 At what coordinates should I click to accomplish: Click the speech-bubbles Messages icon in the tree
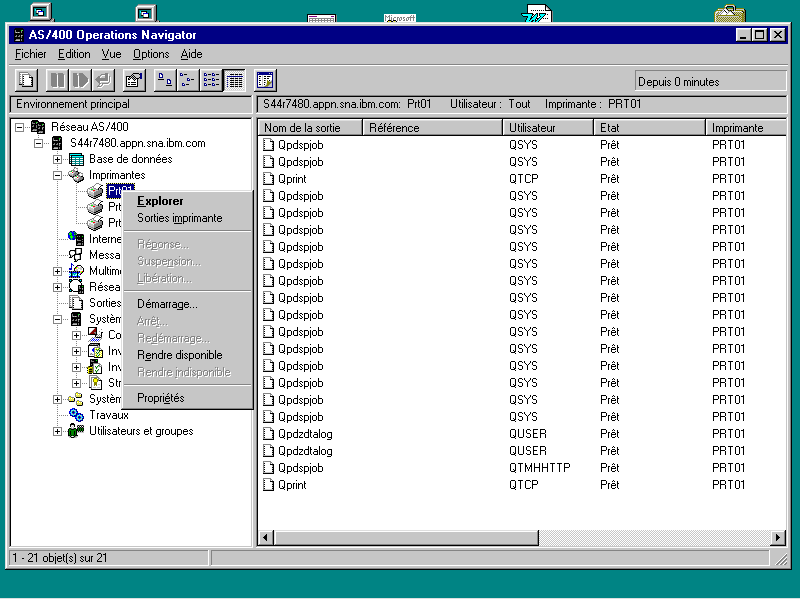76,255
